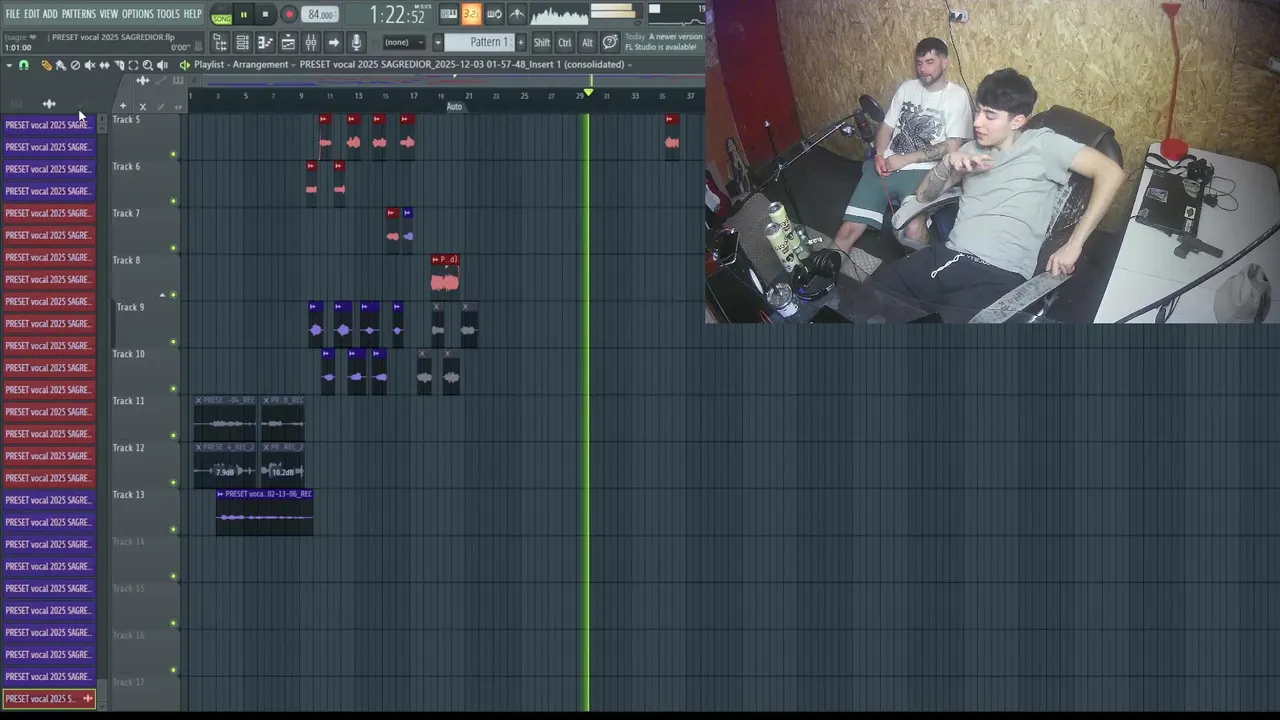Pause playback with the pause button
The image size is (1280, 720).
coord(243,14)
